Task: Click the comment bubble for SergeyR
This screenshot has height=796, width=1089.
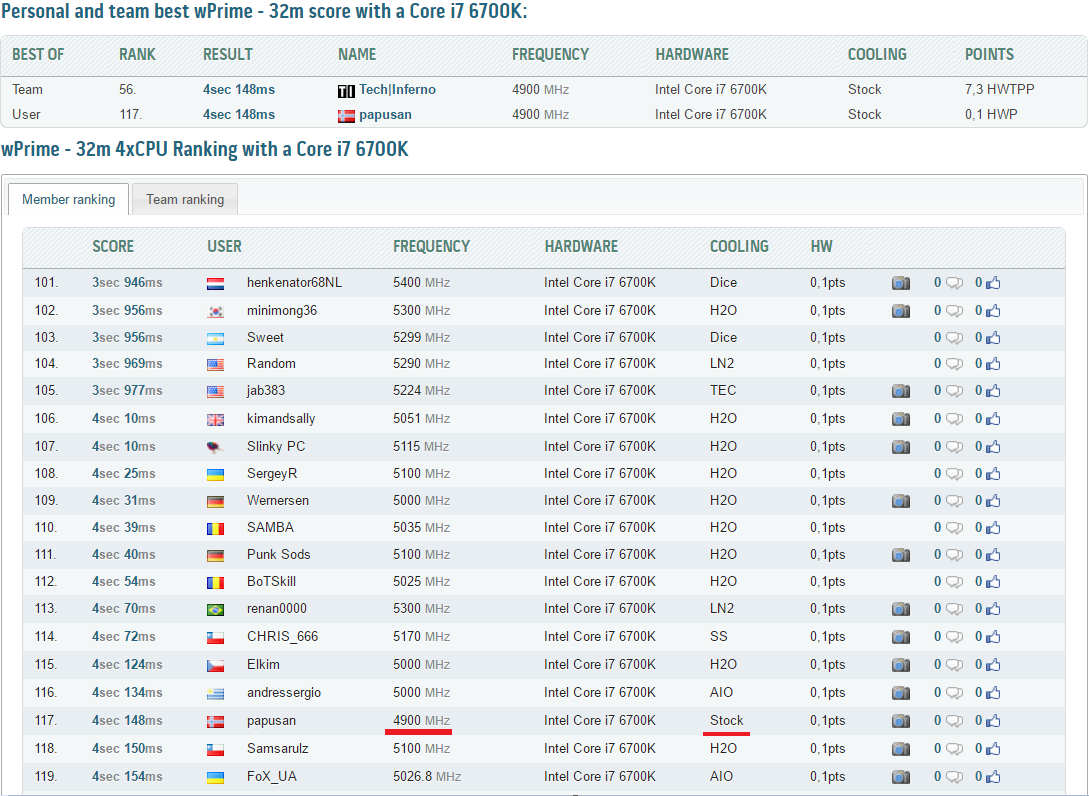Action: click(954, 474)
